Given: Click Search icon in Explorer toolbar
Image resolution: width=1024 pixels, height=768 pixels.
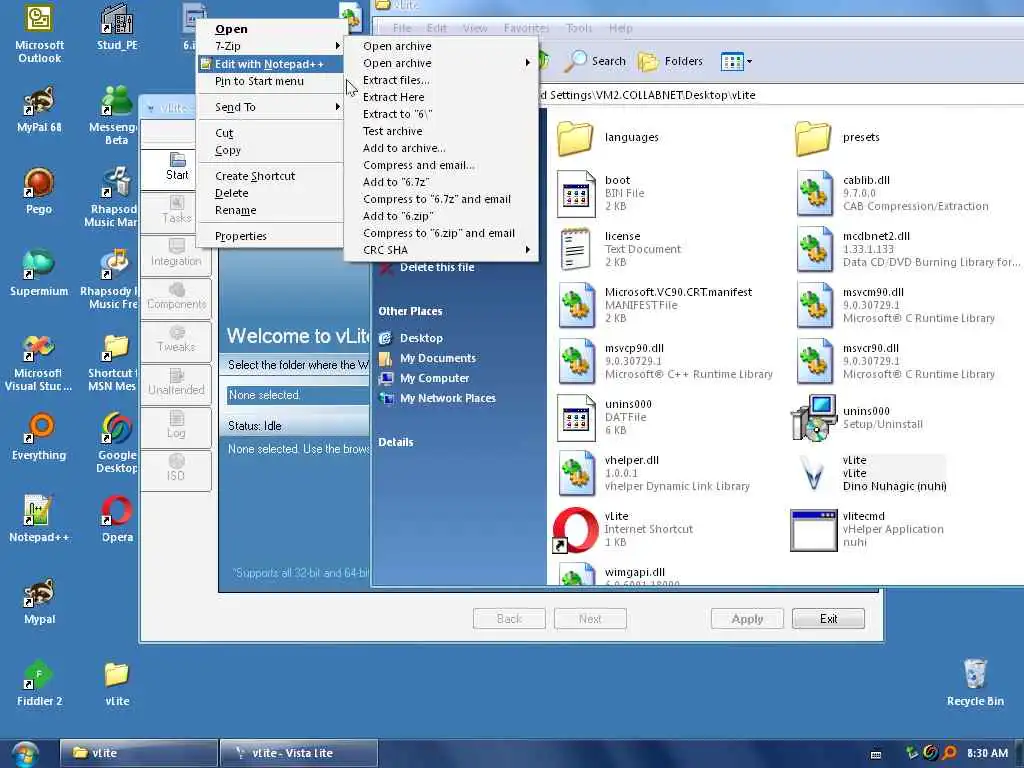Looking at the screenshot, I should tap(595, 61).
